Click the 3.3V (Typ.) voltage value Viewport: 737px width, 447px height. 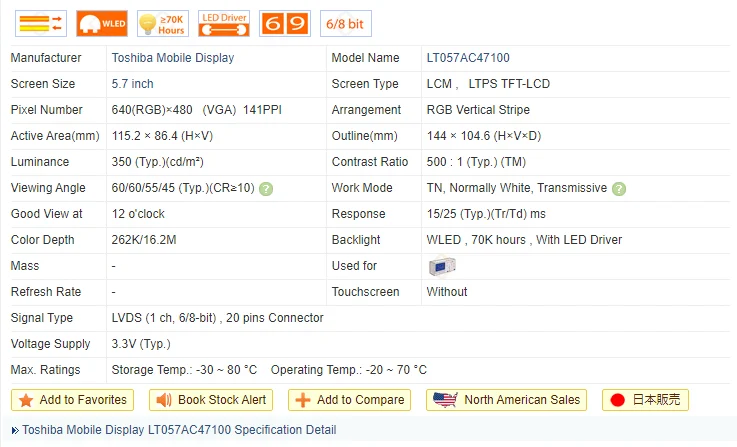pyautogui.click(x=141, y=344)
